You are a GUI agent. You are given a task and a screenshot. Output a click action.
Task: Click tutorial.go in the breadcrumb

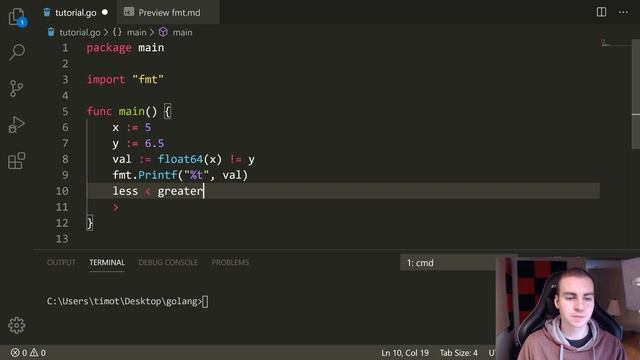pyautogui.click(x=80, y=32)
